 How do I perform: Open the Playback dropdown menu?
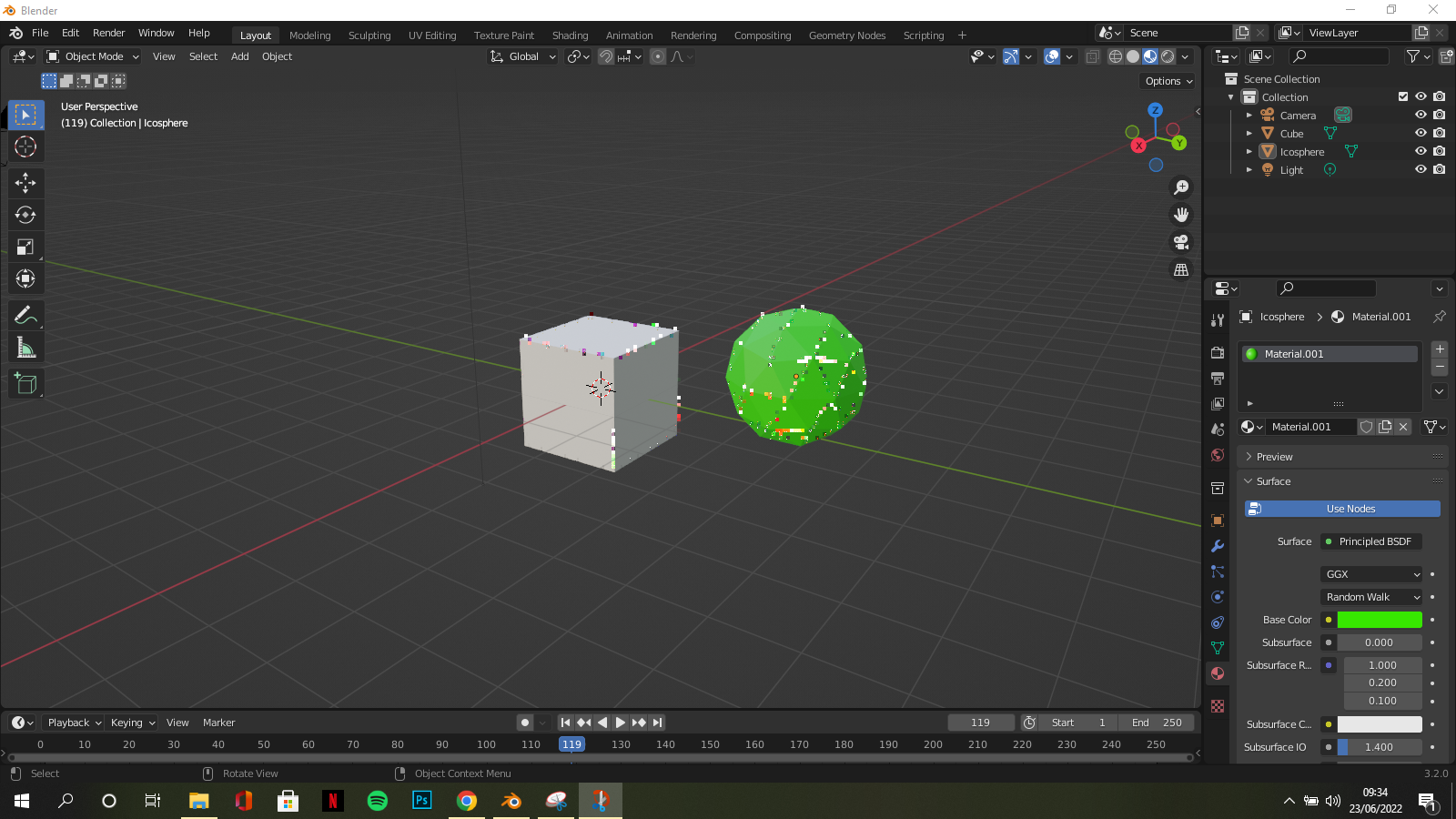[74, 723]
